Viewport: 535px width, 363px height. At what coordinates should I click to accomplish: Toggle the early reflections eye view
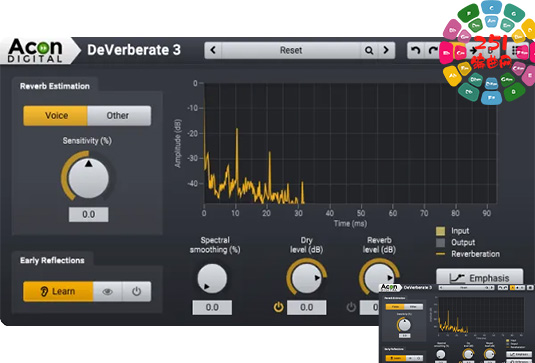[x=107, y=291]
